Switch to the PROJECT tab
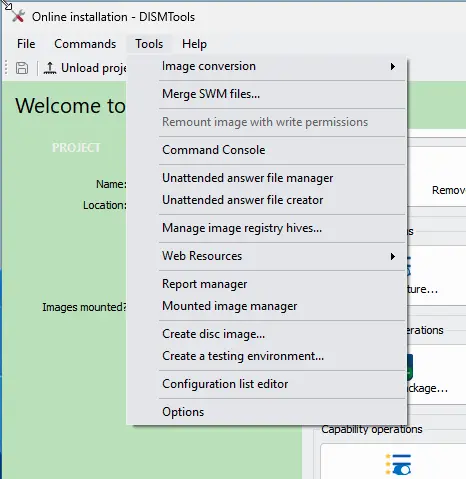This screenshot has width=466, height=479. [76, 148]
